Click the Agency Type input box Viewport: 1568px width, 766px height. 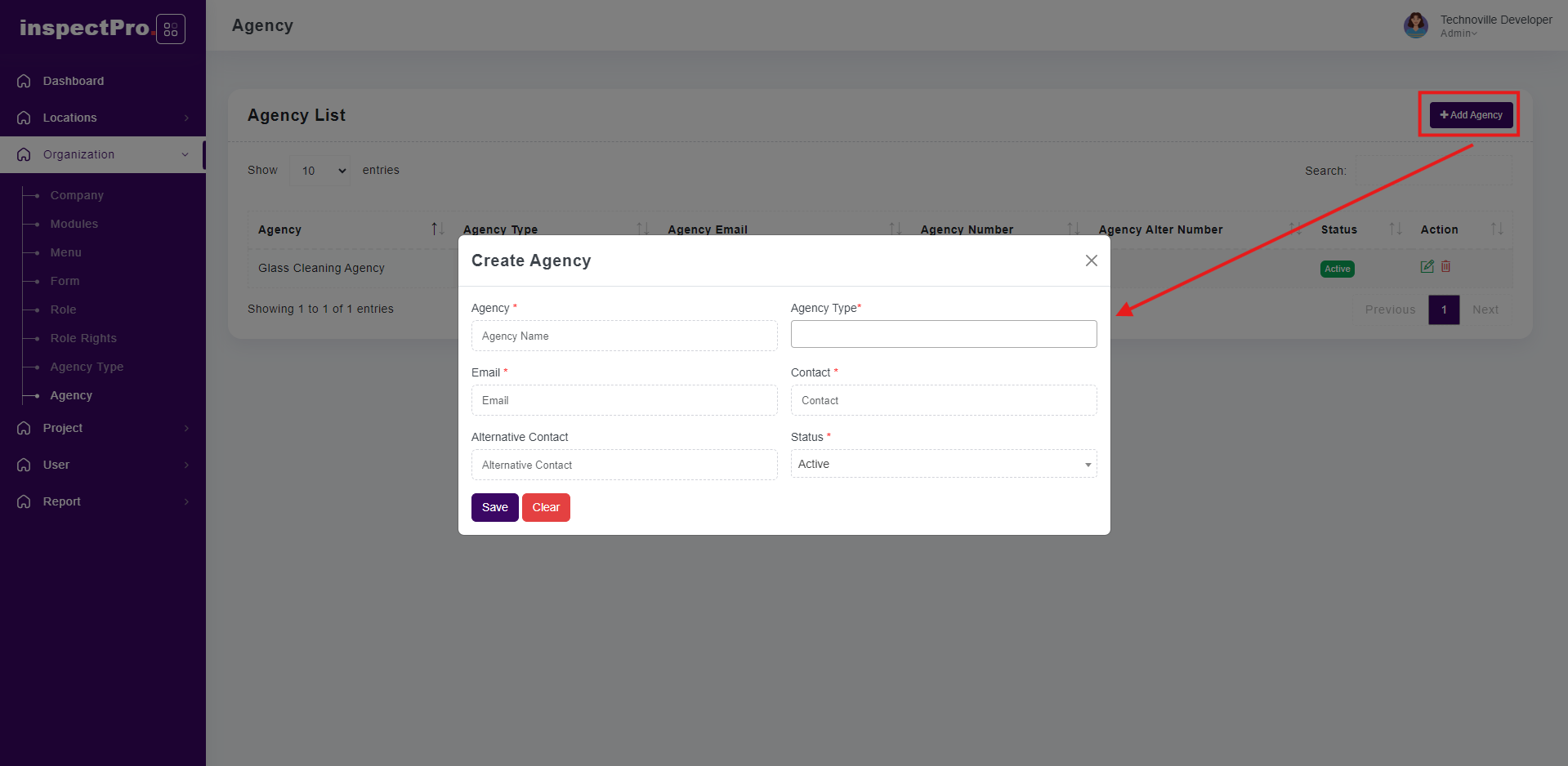943,334
